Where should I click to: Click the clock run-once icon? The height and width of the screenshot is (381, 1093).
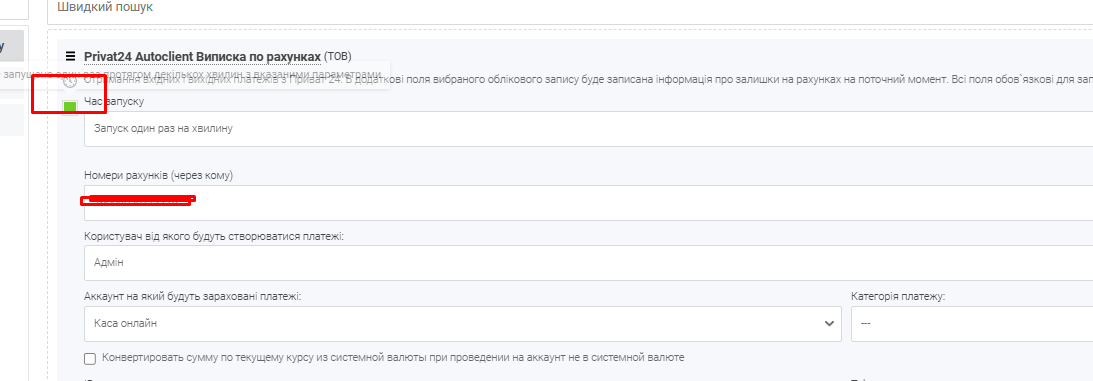click(70, 81)
